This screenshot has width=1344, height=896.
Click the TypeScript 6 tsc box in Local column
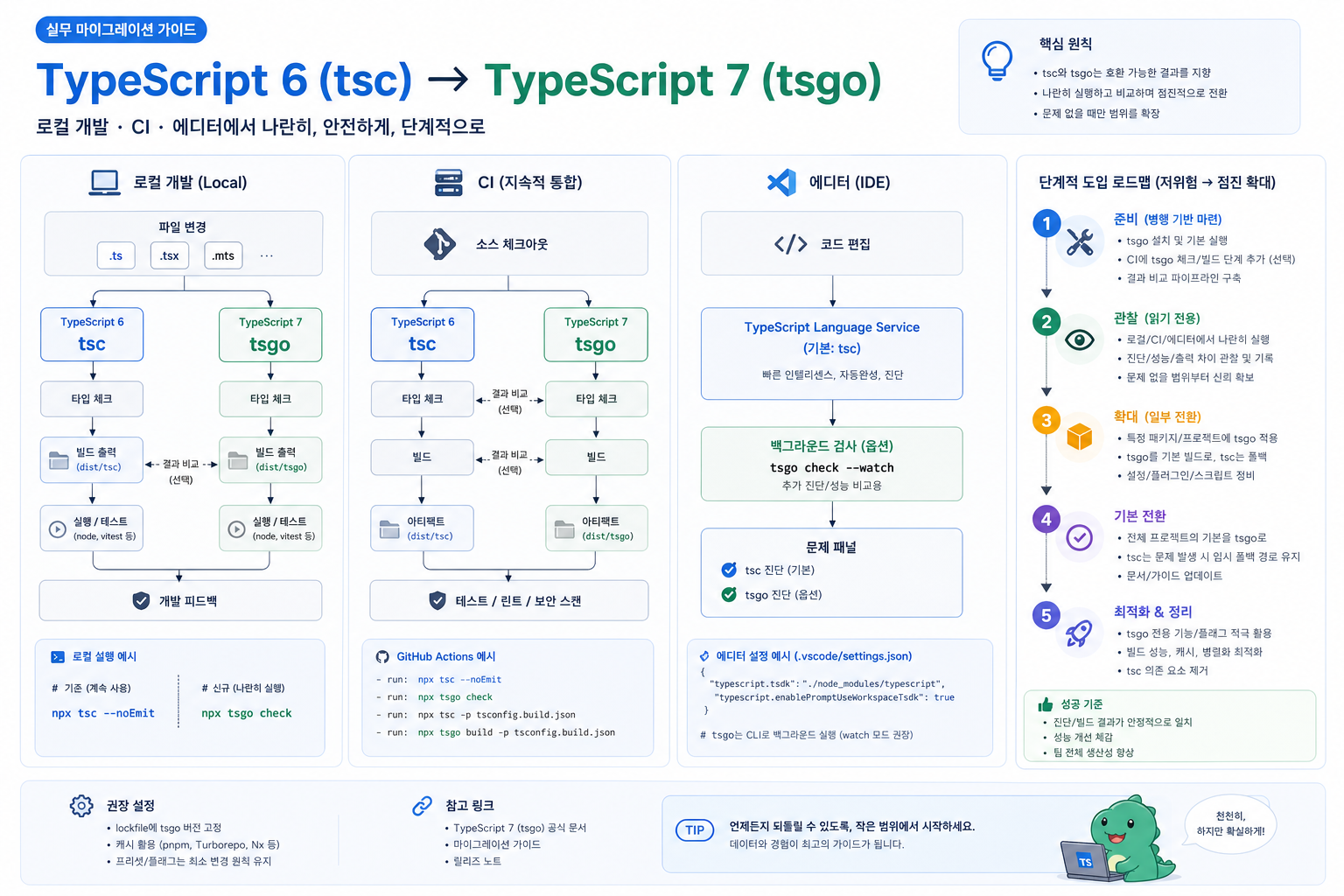tap(92, 334)
